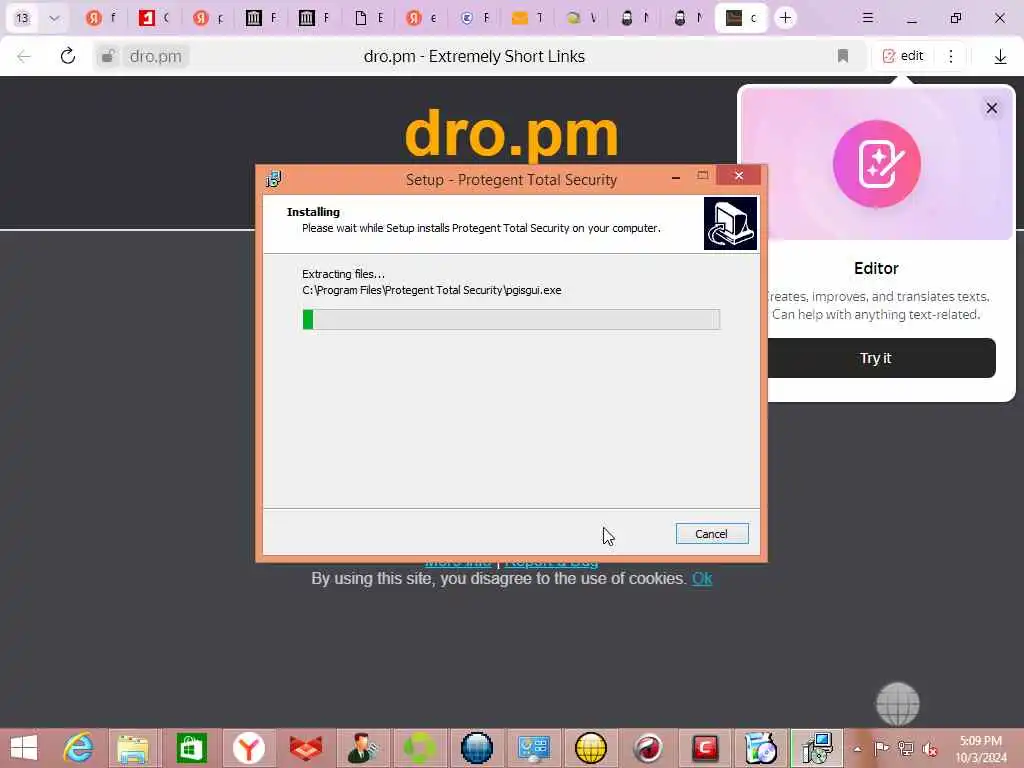1024x768 pixels.
Task: Open the green circular icon app in taskbar
Action: point(419,748)
